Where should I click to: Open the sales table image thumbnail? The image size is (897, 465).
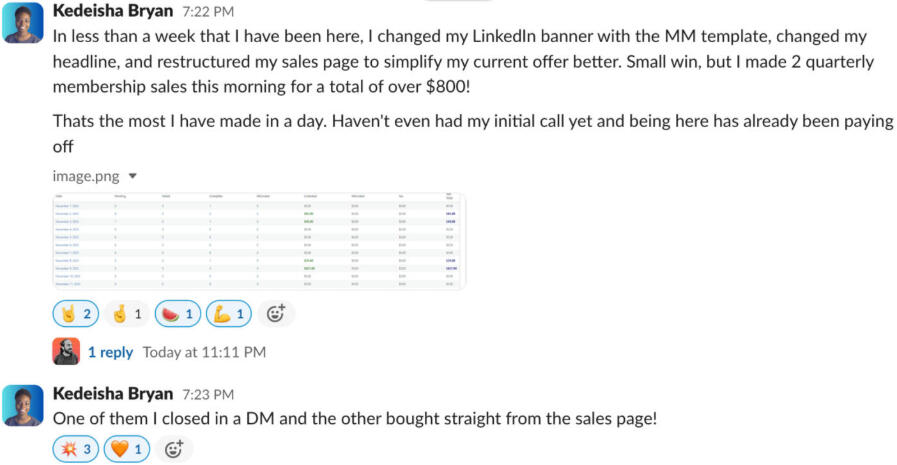coord(258,241)
